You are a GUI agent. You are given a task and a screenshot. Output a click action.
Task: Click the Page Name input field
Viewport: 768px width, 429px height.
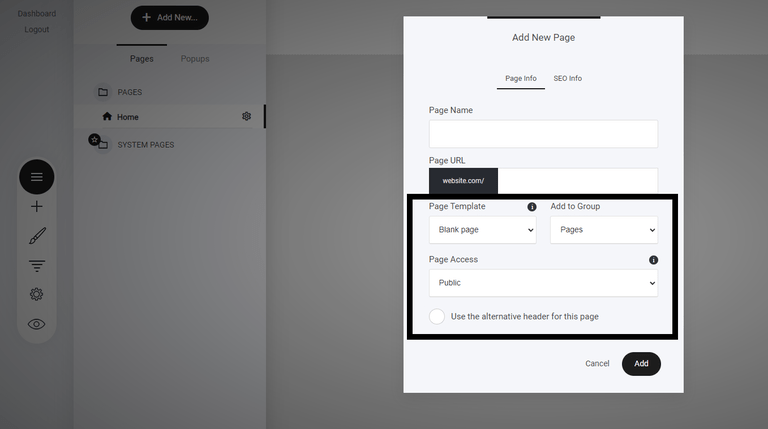(x=543, y=134)
